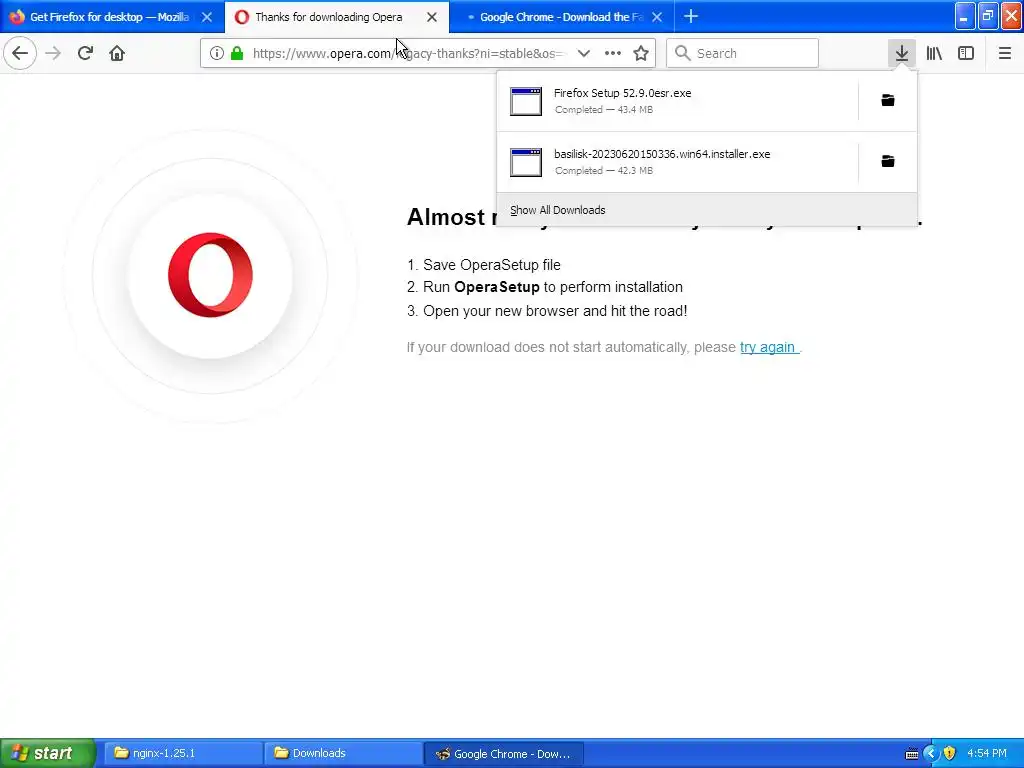Image resolution: width=1024 pixels, height=768 pixels.
Task: Click the red Opera logo
Action: 210,275
